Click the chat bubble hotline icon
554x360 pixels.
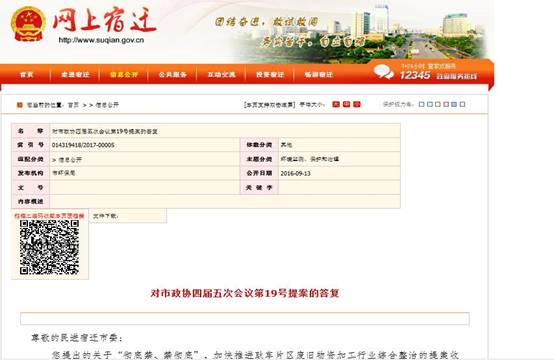(384, 72)
